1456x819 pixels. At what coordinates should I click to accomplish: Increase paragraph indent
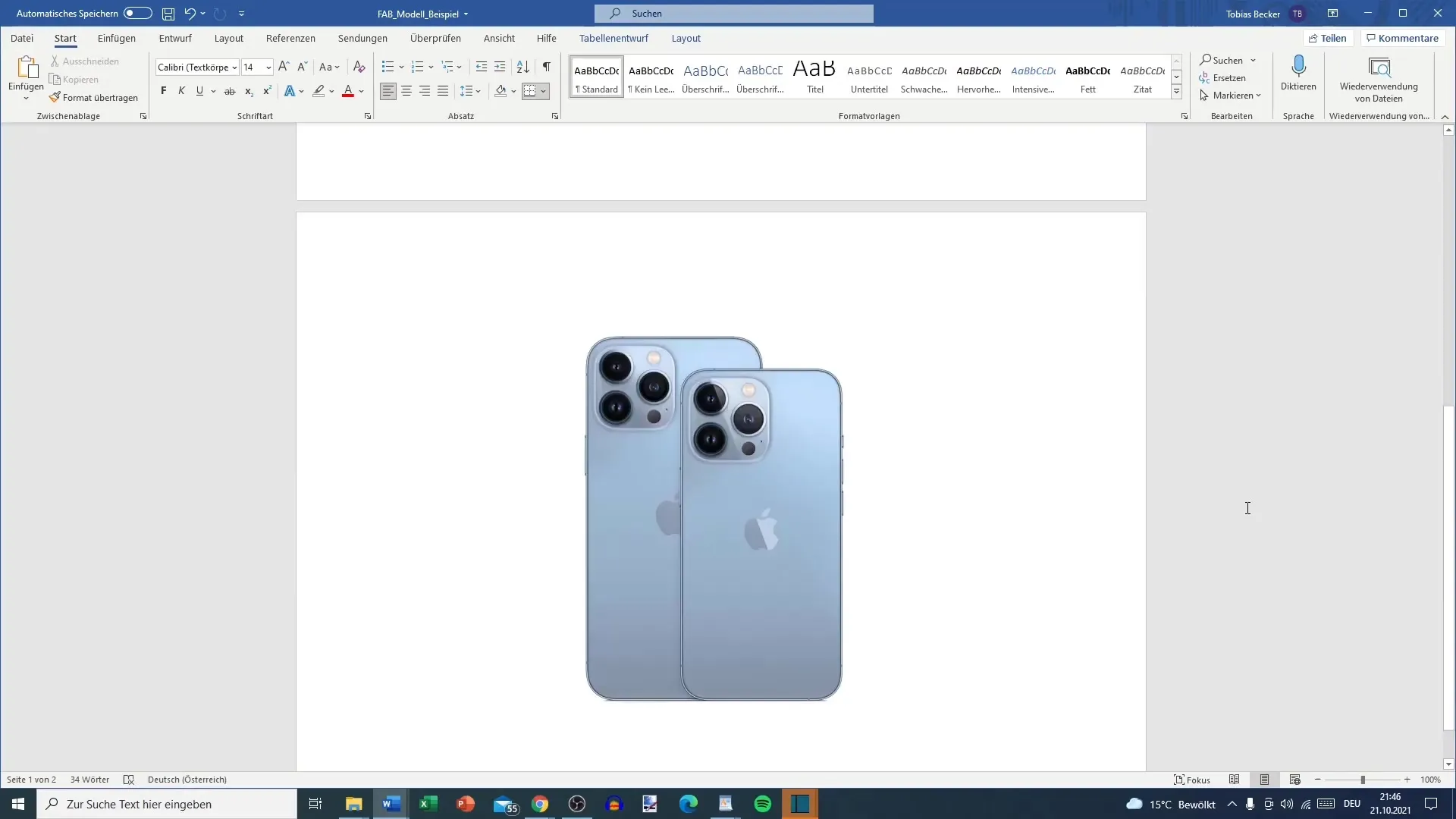pos(500,67)
